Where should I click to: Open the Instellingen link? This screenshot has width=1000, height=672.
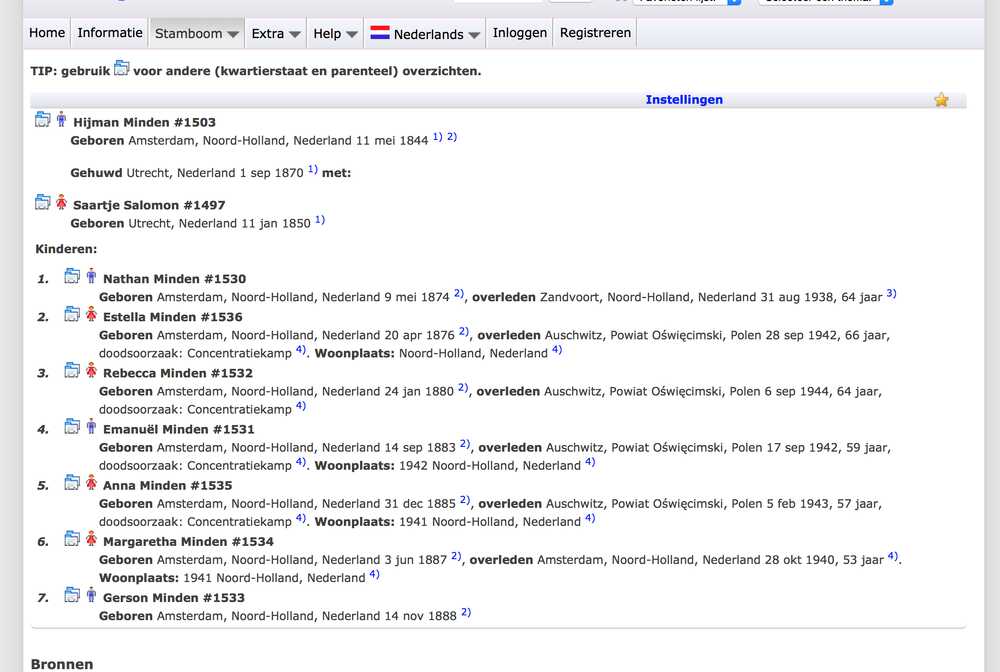684,99
